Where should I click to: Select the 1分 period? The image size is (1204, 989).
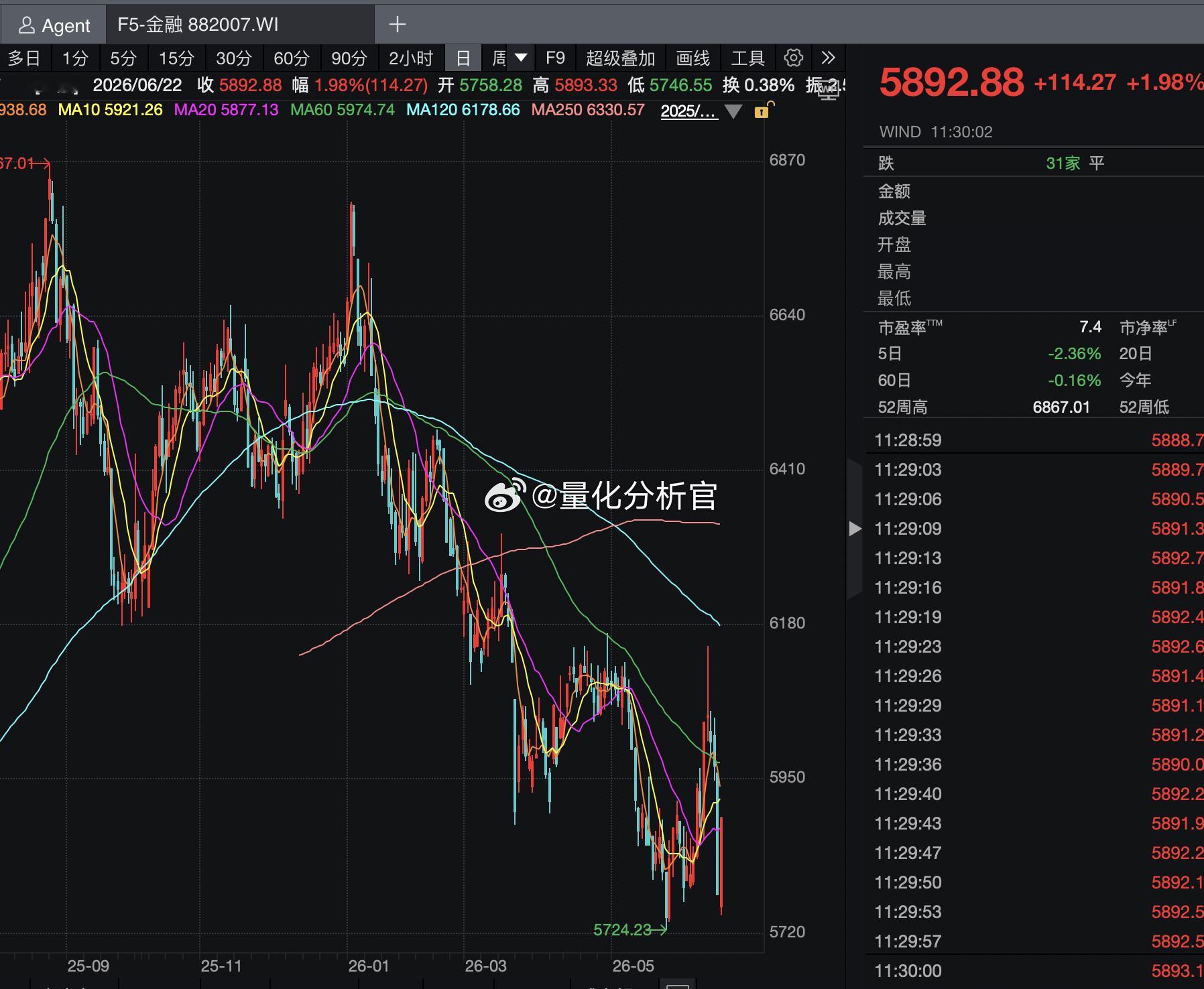click(x=75, y=58)
